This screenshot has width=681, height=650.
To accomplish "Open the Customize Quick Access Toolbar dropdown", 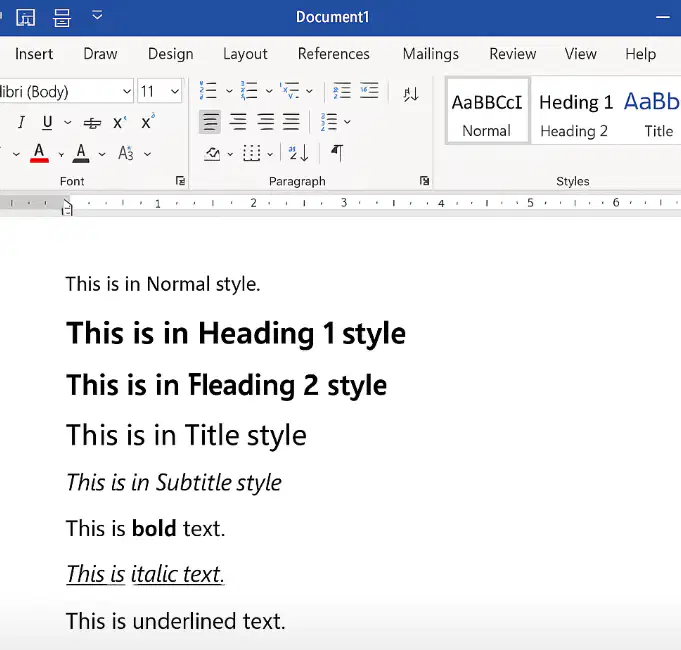I will pyautogui.click(x=97, y=16).
